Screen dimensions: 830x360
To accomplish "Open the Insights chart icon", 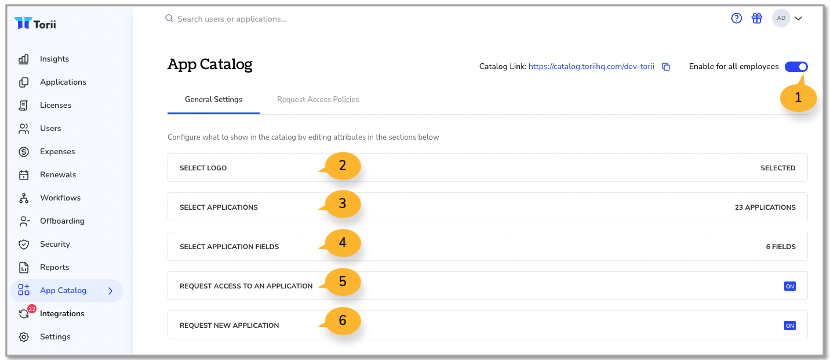I will [x=23, y=59].
